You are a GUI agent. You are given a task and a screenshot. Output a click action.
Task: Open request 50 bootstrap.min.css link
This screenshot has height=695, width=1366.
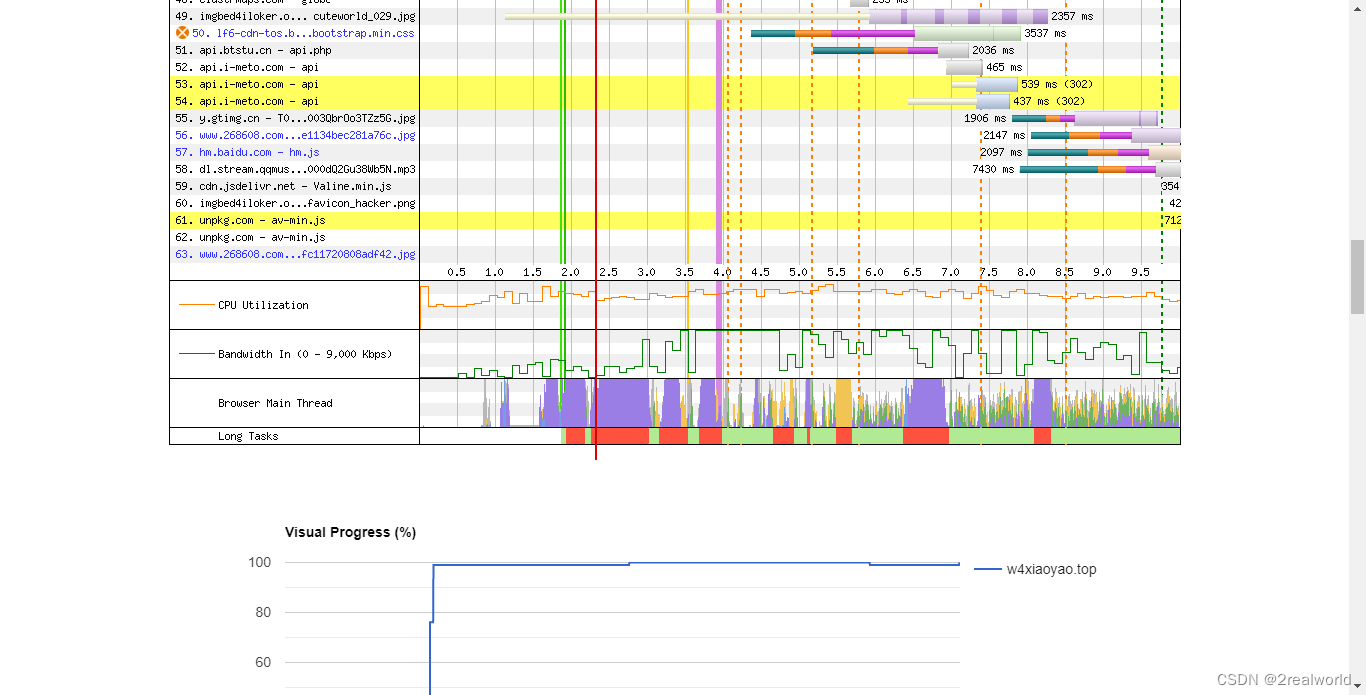[x=302, y=33]
